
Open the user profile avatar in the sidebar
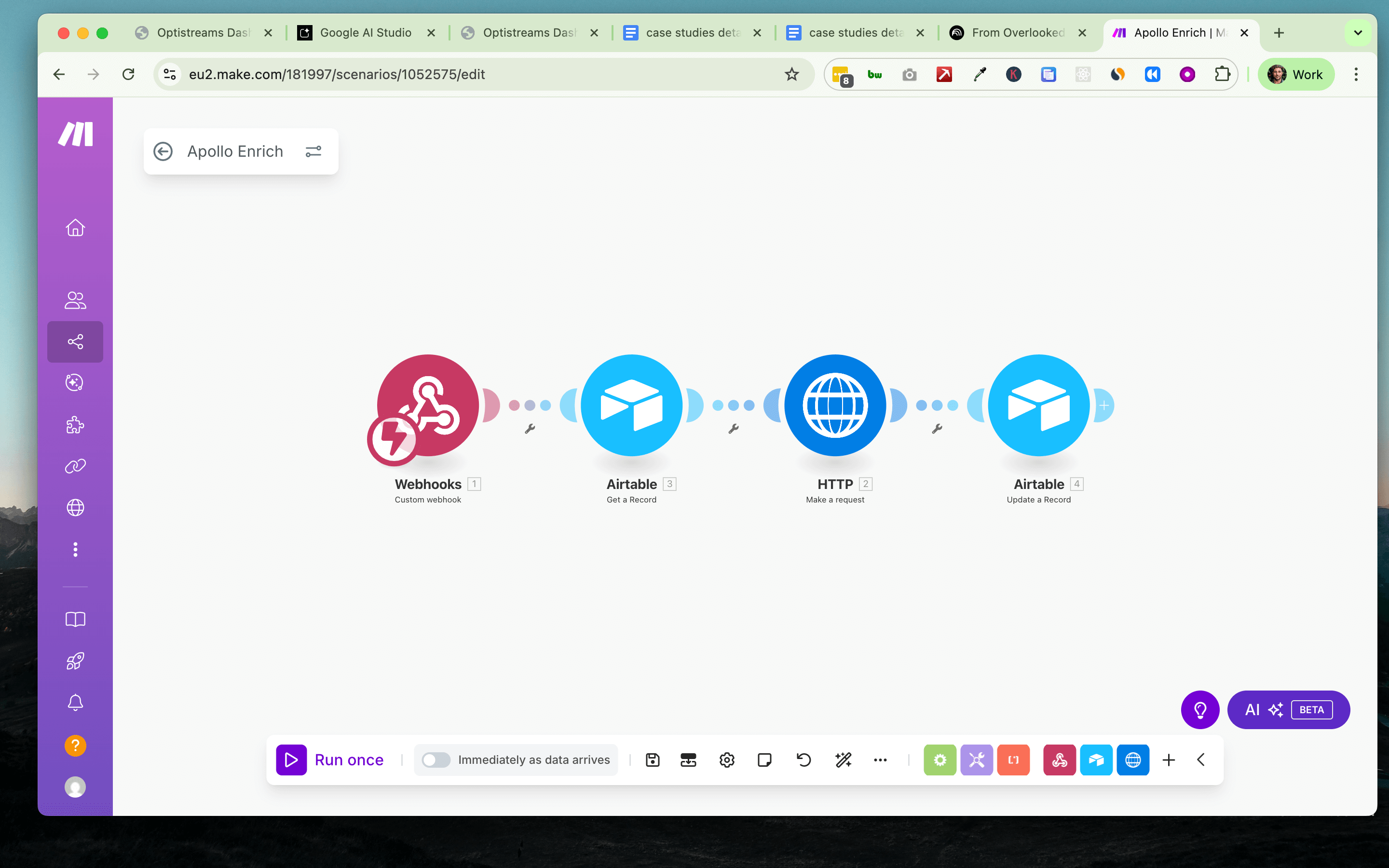pyautogui.click(x=75, y=787)
